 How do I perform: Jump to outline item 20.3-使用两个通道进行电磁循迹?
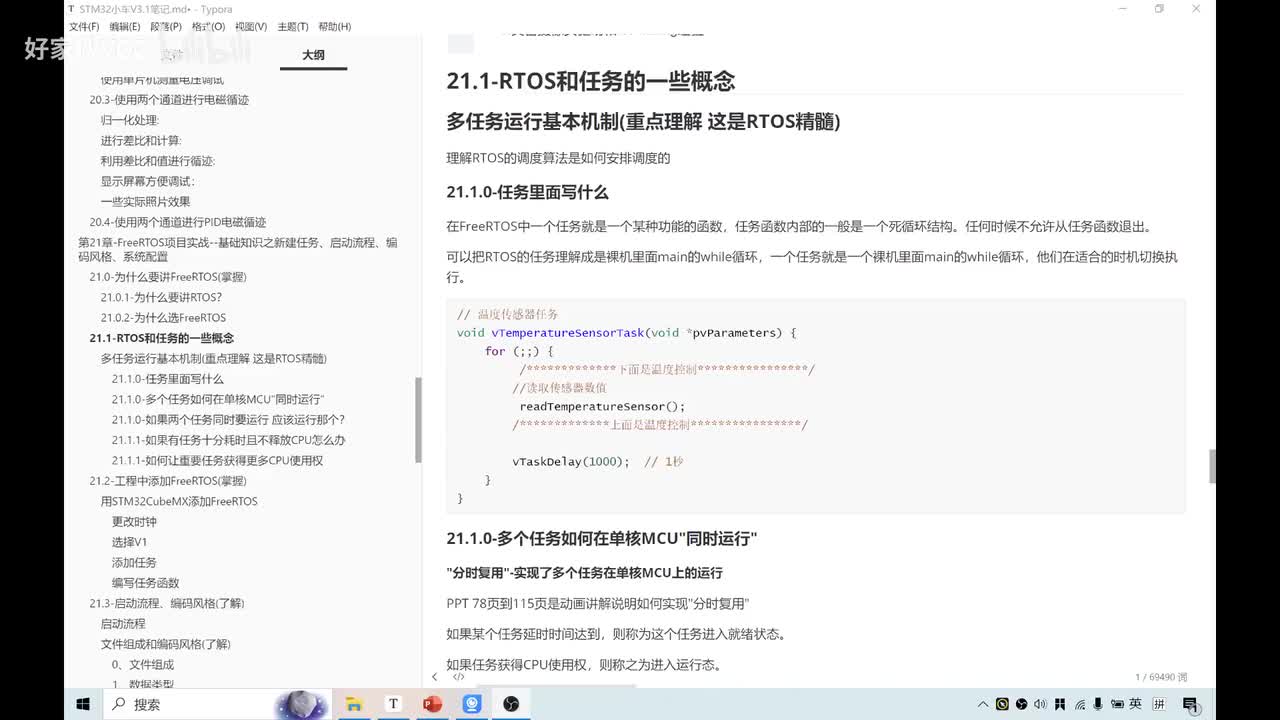click(x=169, y=100)
